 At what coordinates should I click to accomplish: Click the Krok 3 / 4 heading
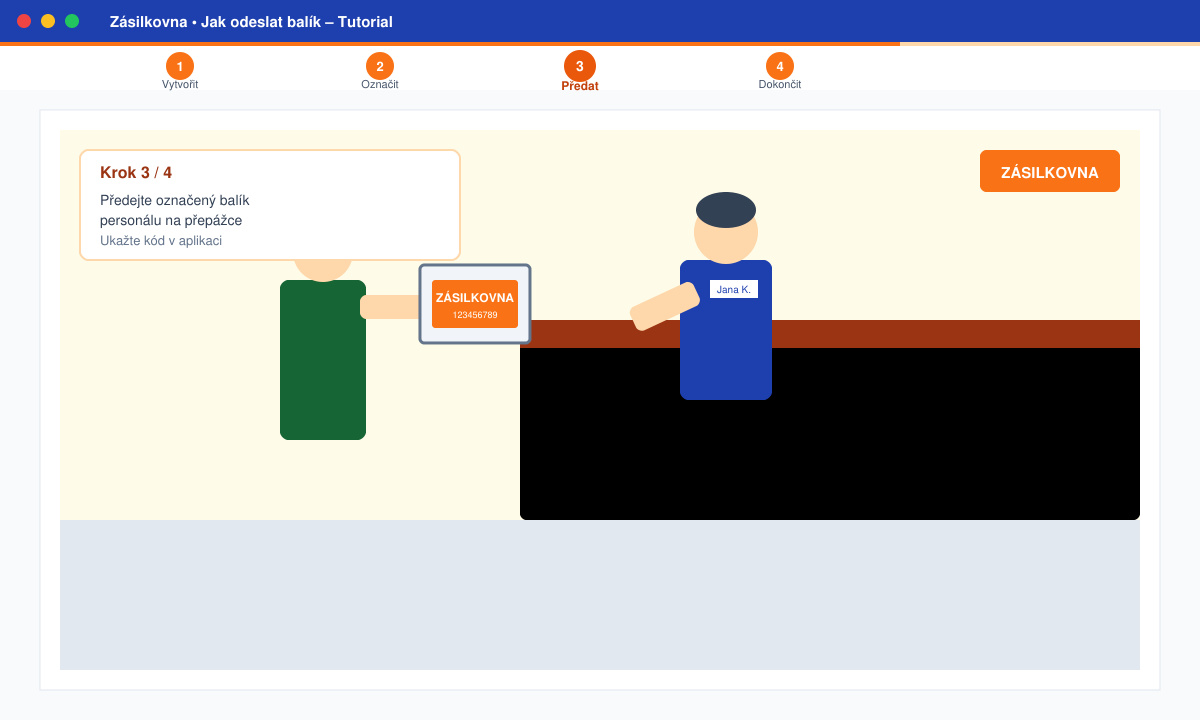[136, 173]
